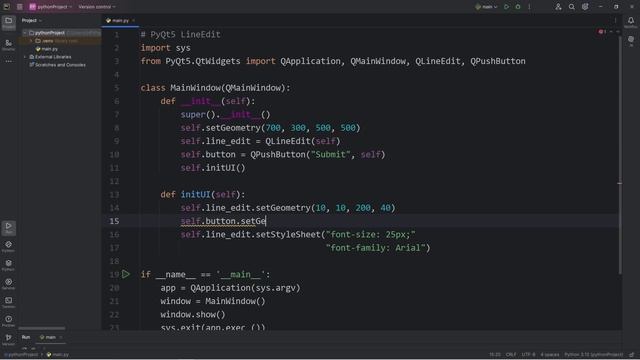Screen dimensions: 640x360
Task: Close the main tab in Run panel
Action: pos(61,338)
